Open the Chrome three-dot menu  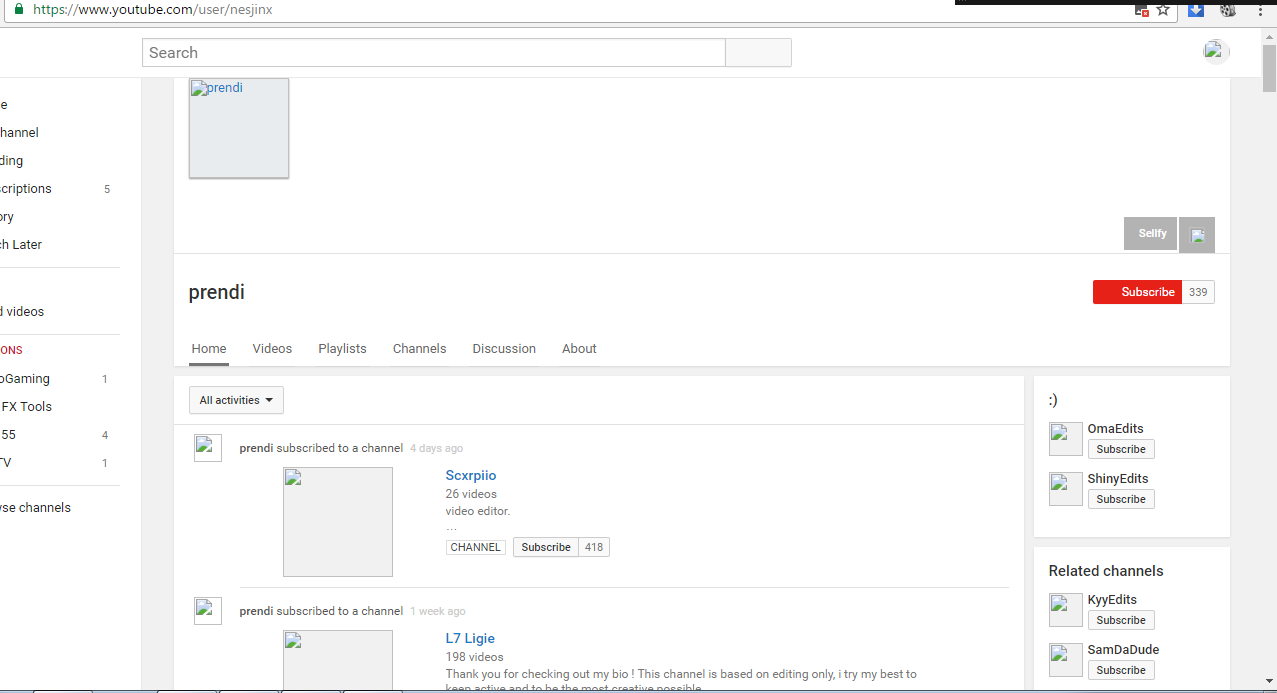click(1260, 10)
